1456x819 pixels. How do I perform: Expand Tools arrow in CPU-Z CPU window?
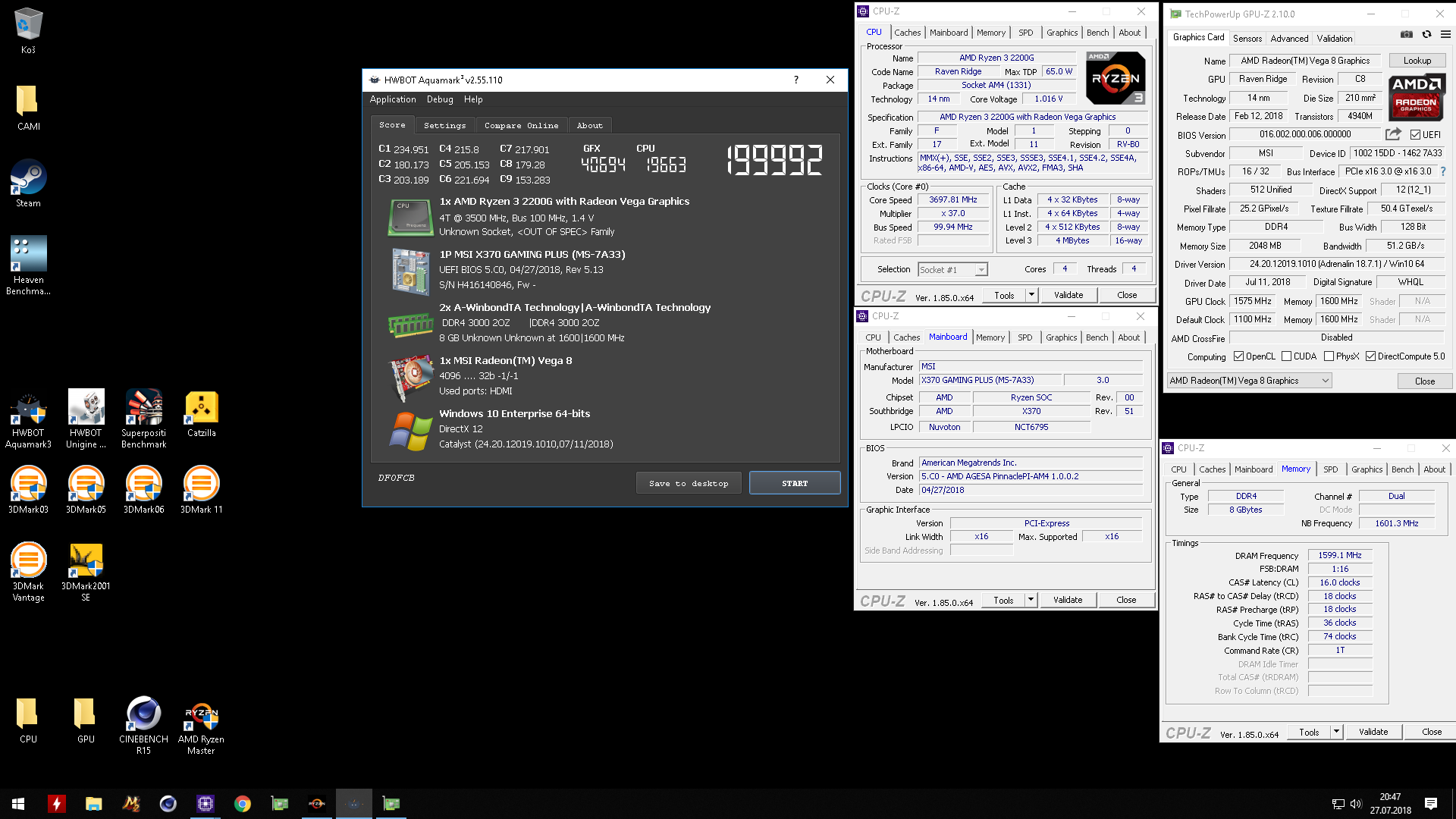[1031, 295]
